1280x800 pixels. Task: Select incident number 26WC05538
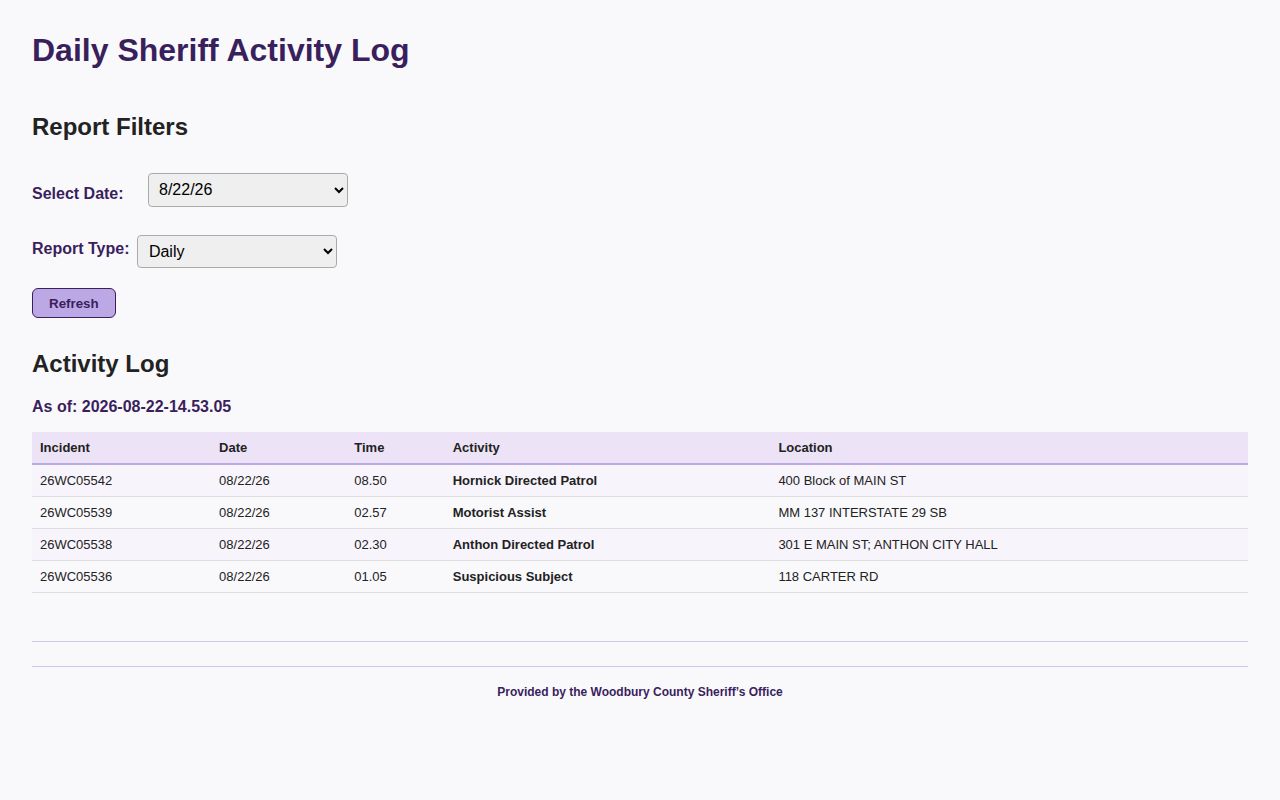pyautogui.click(x=76, y=545)
